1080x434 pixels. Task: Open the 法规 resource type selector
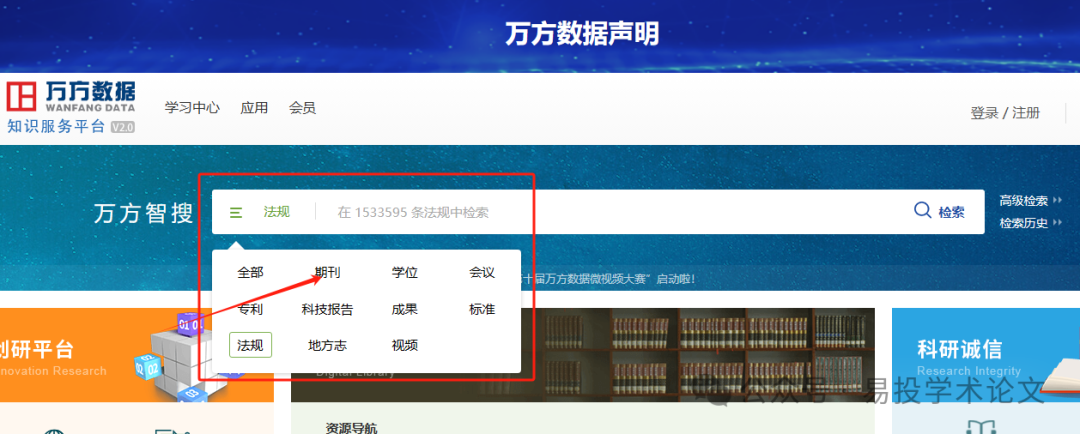pos(276,212)
